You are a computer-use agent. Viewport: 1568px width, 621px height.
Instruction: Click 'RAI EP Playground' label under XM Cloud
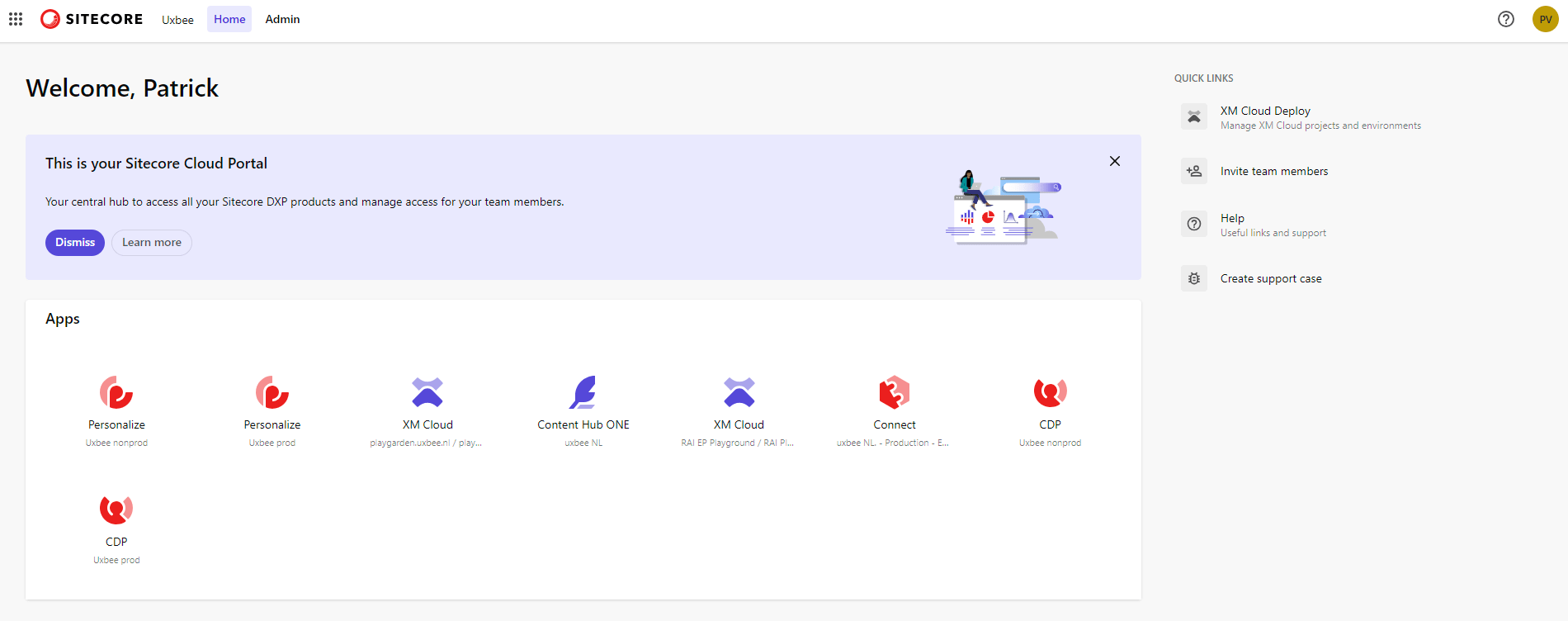point(738,443)
